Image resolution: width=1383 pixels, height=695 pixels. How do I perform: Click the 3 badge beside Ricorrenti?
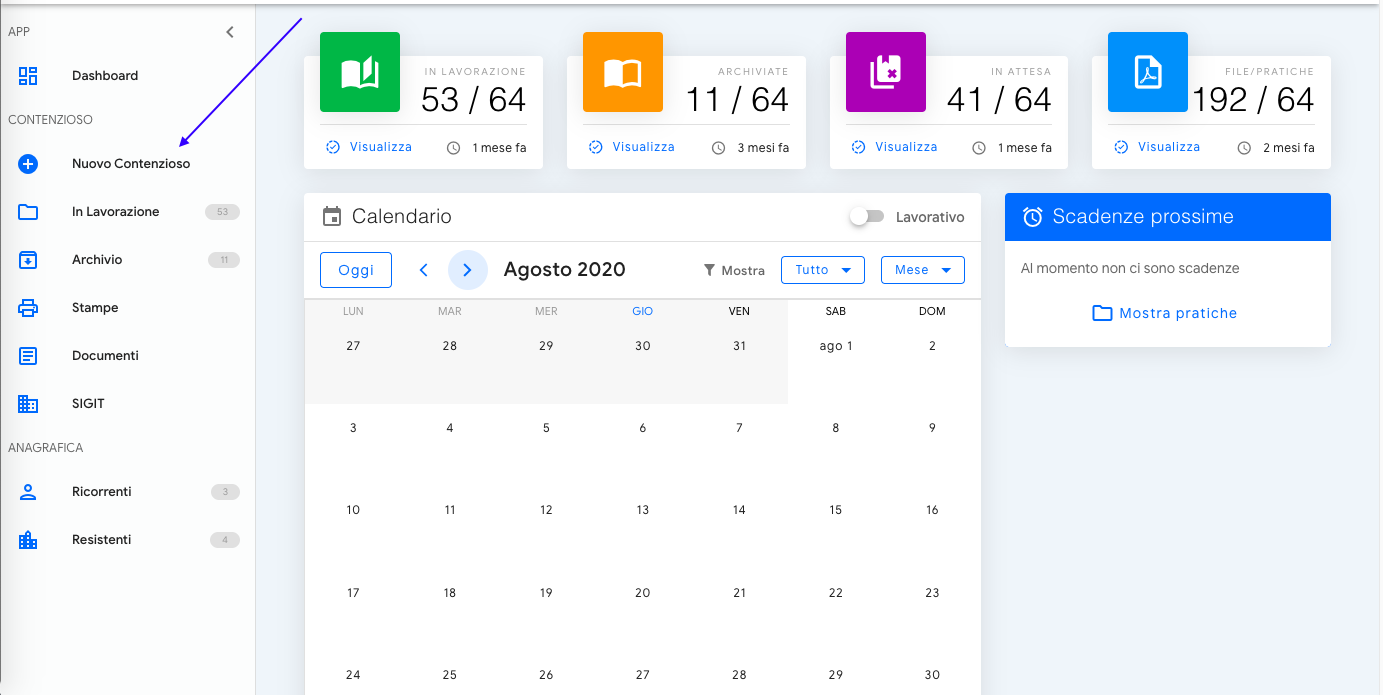226,492
